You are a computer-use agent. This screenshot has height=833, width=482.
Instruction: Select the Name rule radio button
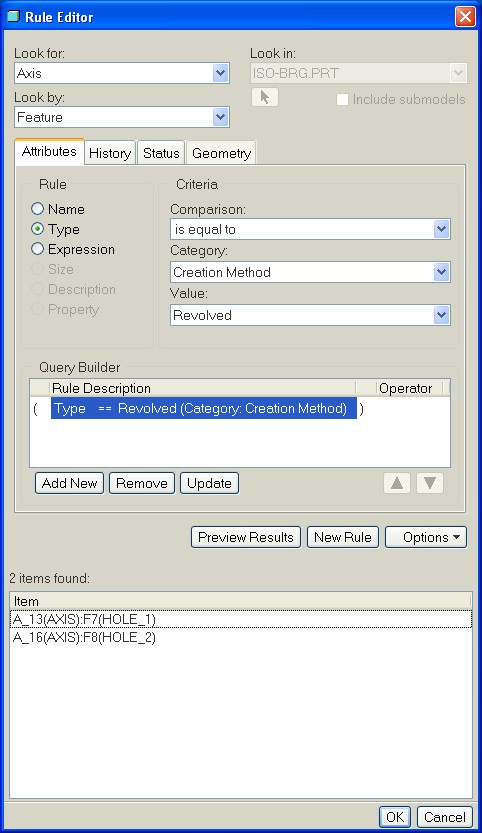point(37,209)
